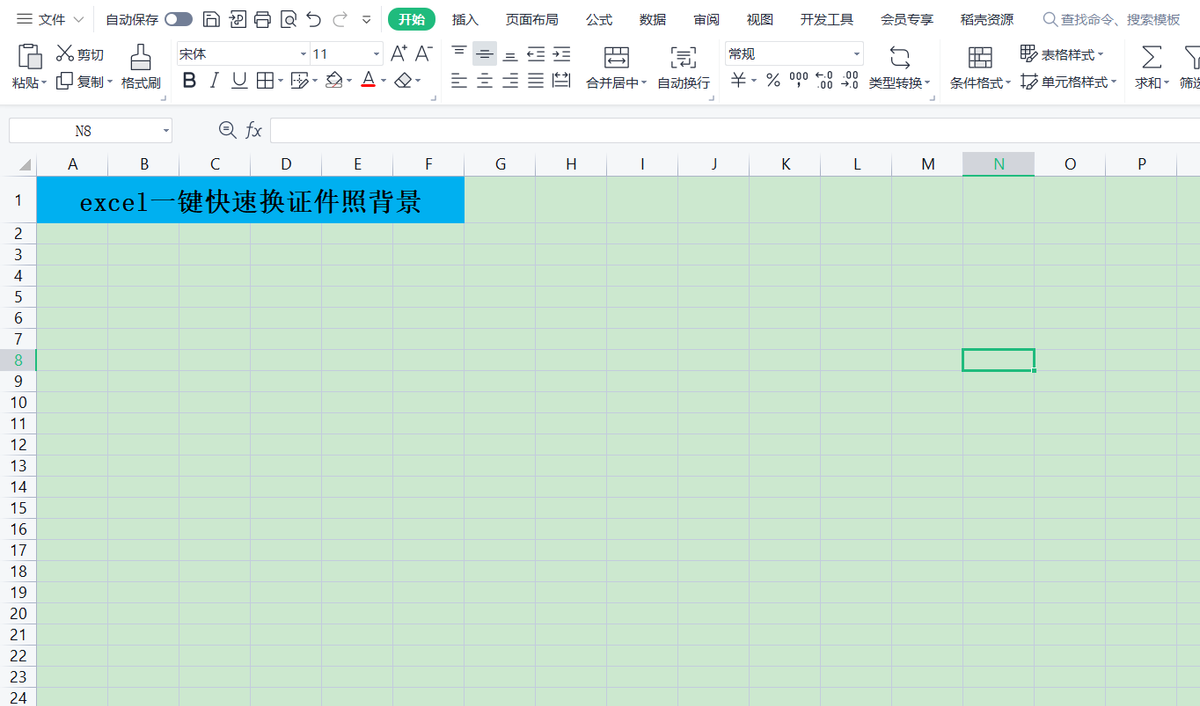
Task: Expand Conditional Formatting (条件格式) dropdown
Action: pyautogui.click(x=1008, y=83)
